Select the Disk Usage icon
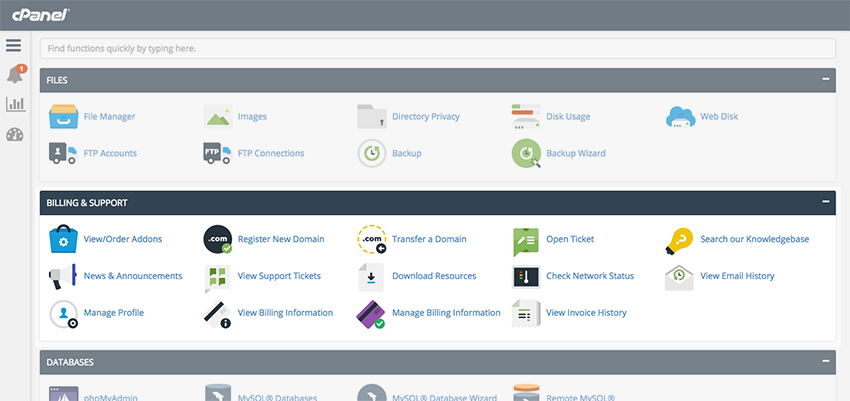 (x=526, y=117)
